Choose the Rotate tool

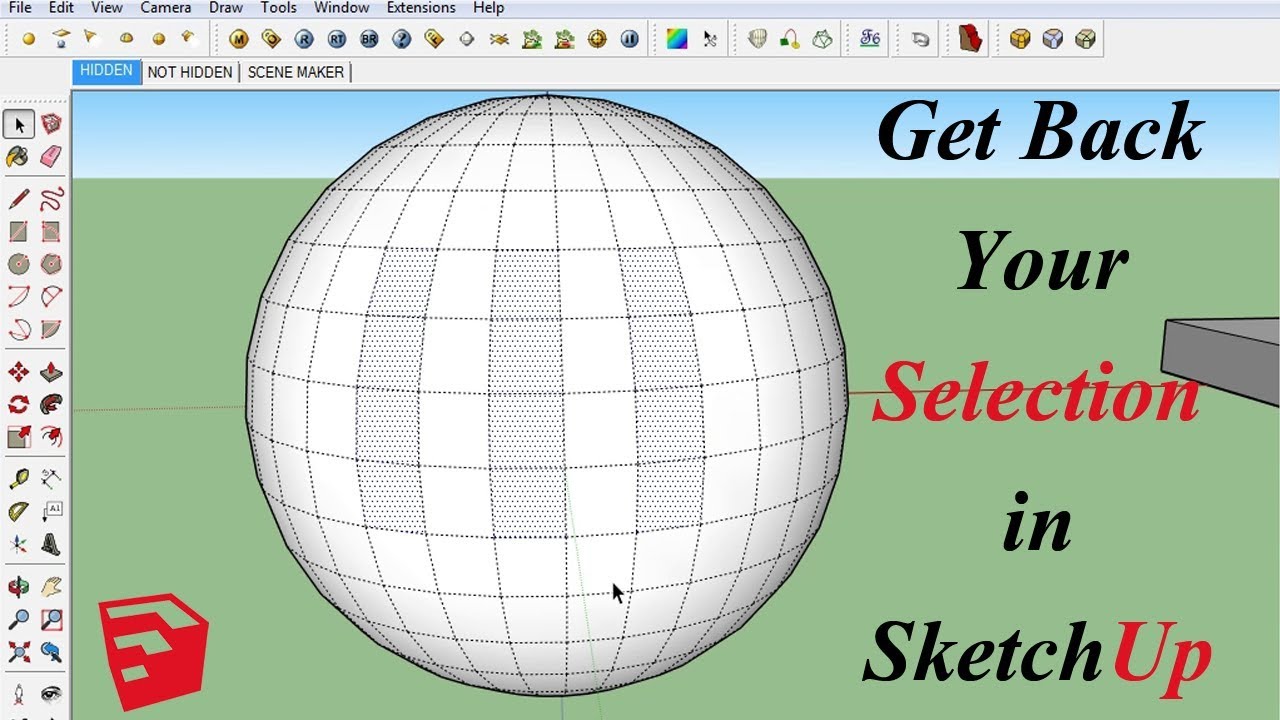[x=19, y=405]
